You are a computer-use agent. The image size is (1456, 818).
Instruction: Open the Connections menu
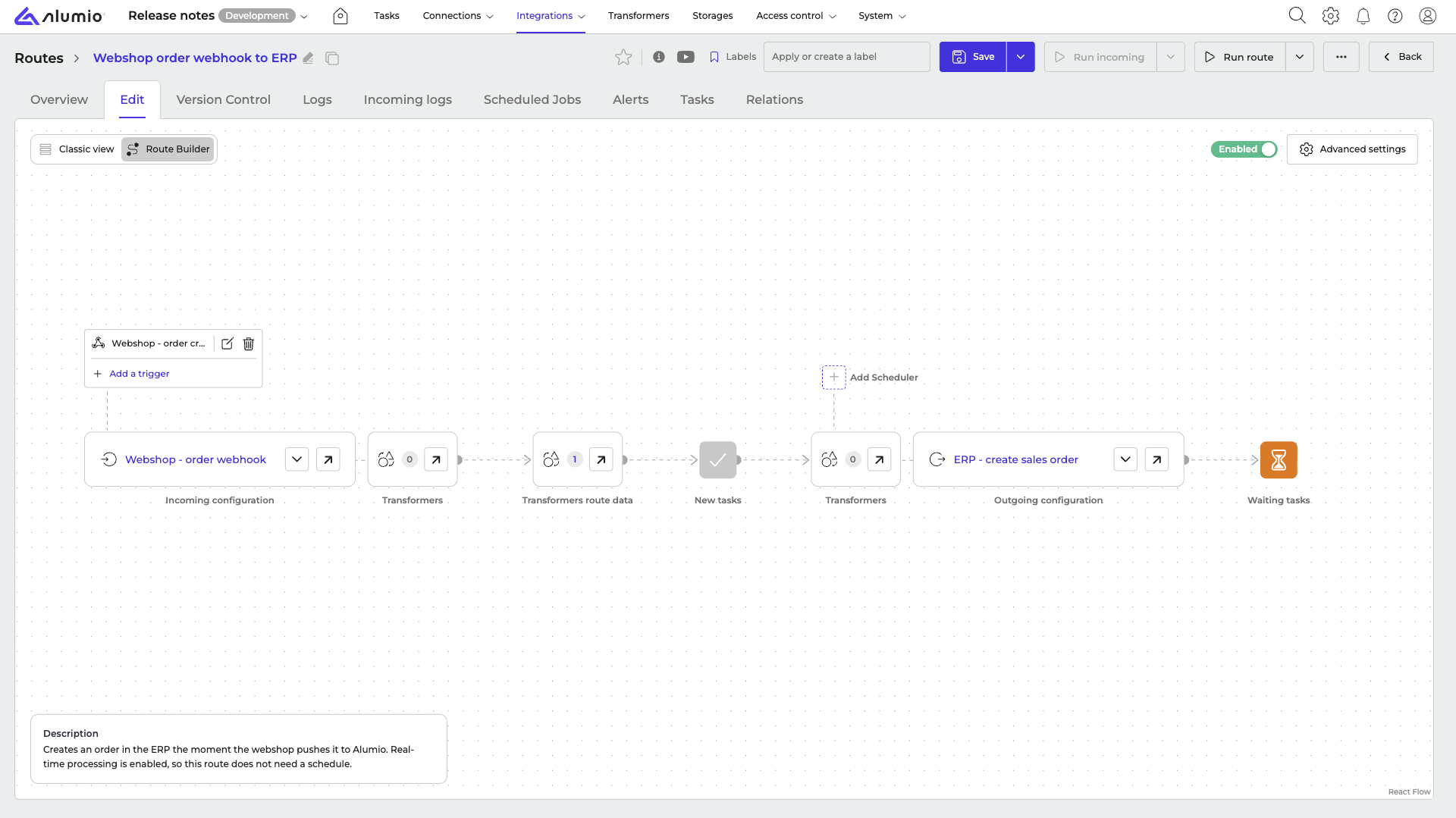click(x=458, y=16)
